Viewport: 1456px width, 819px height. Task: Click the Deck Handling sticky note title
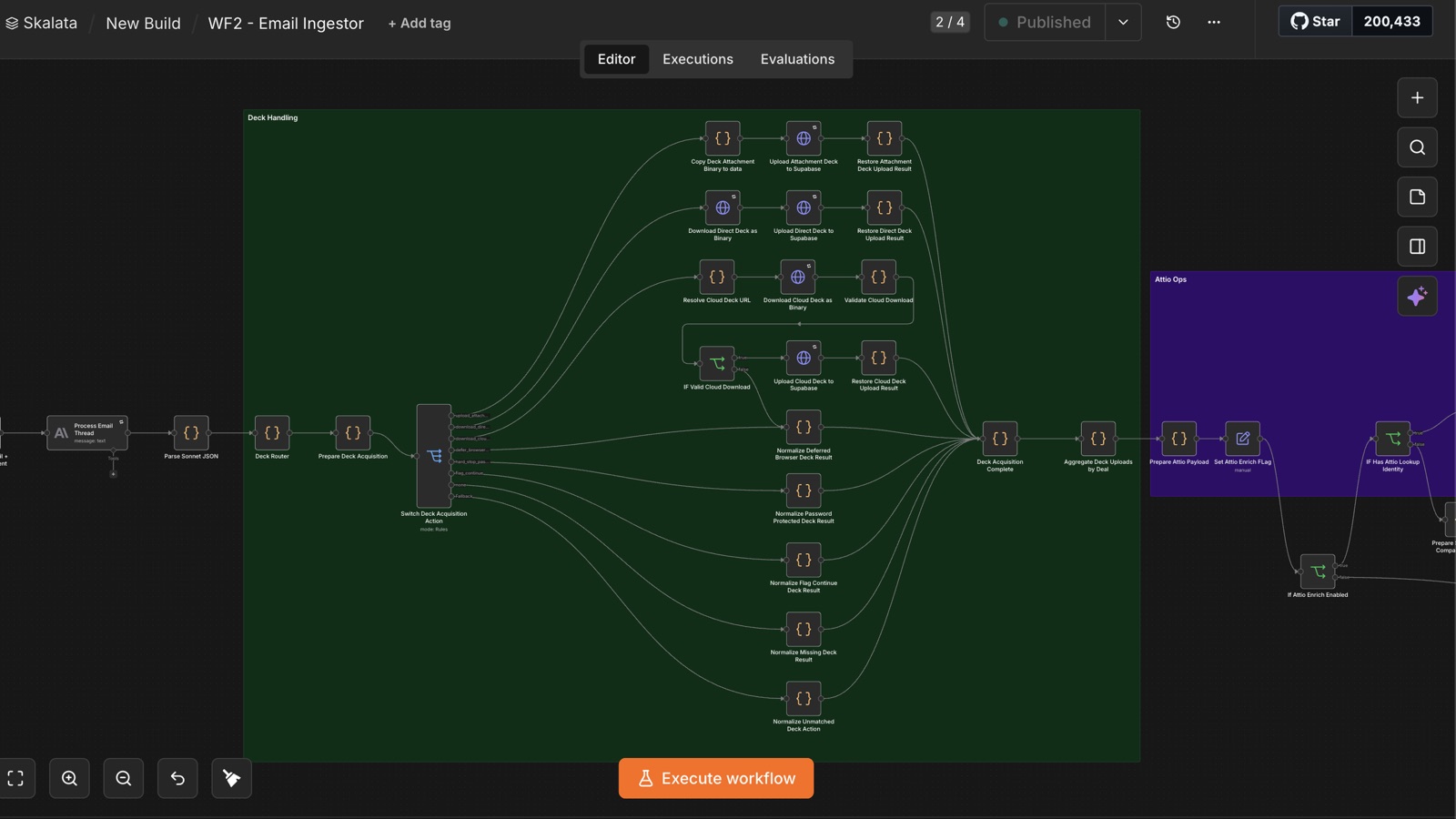tap(273, 117)
